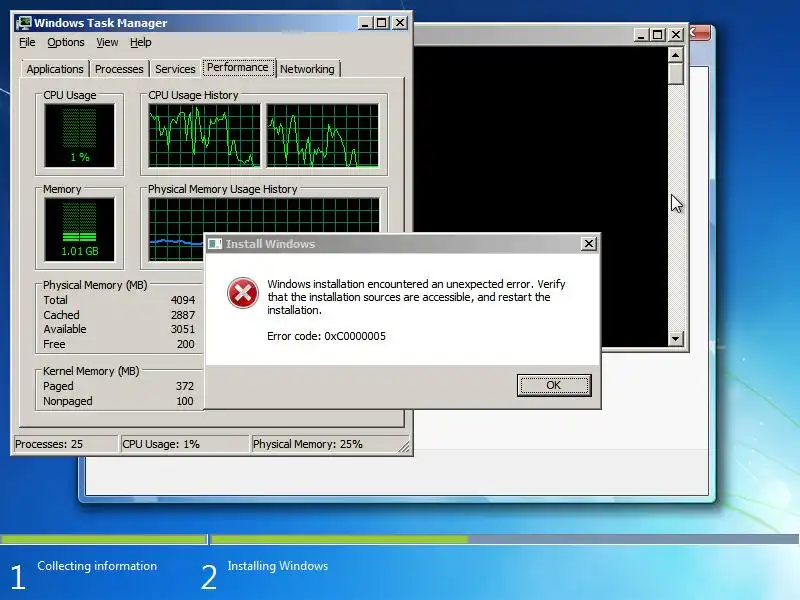Open the File menu in Task Manager
The image size is (800, 600).
click(x=27, y=42)
